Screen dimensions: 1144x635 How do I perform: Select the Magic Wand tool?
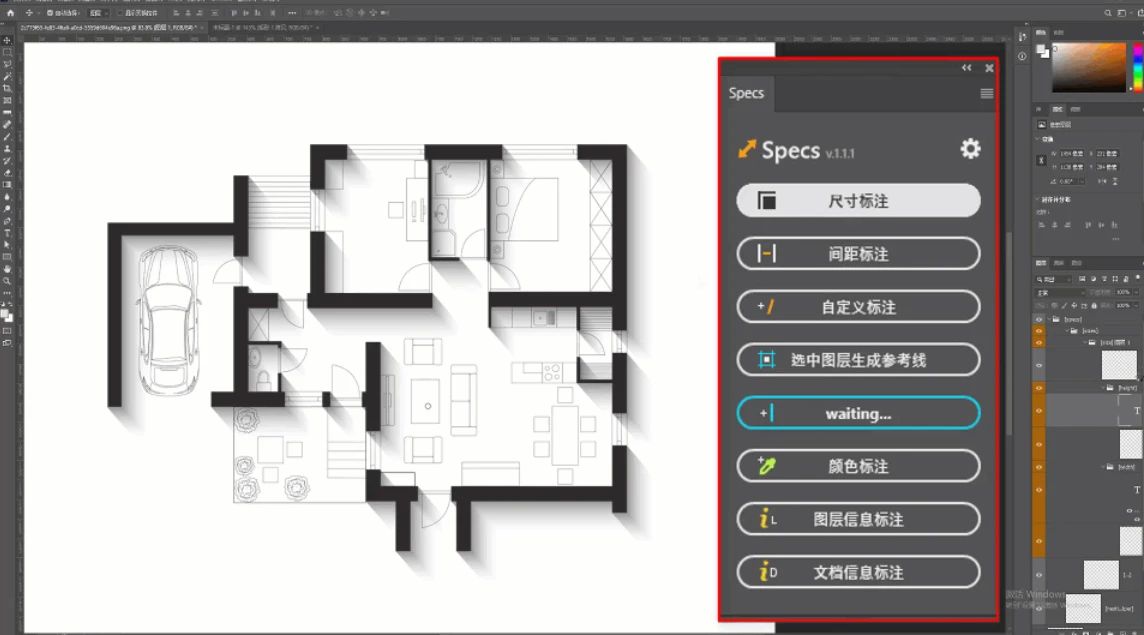tap(7, 76)
